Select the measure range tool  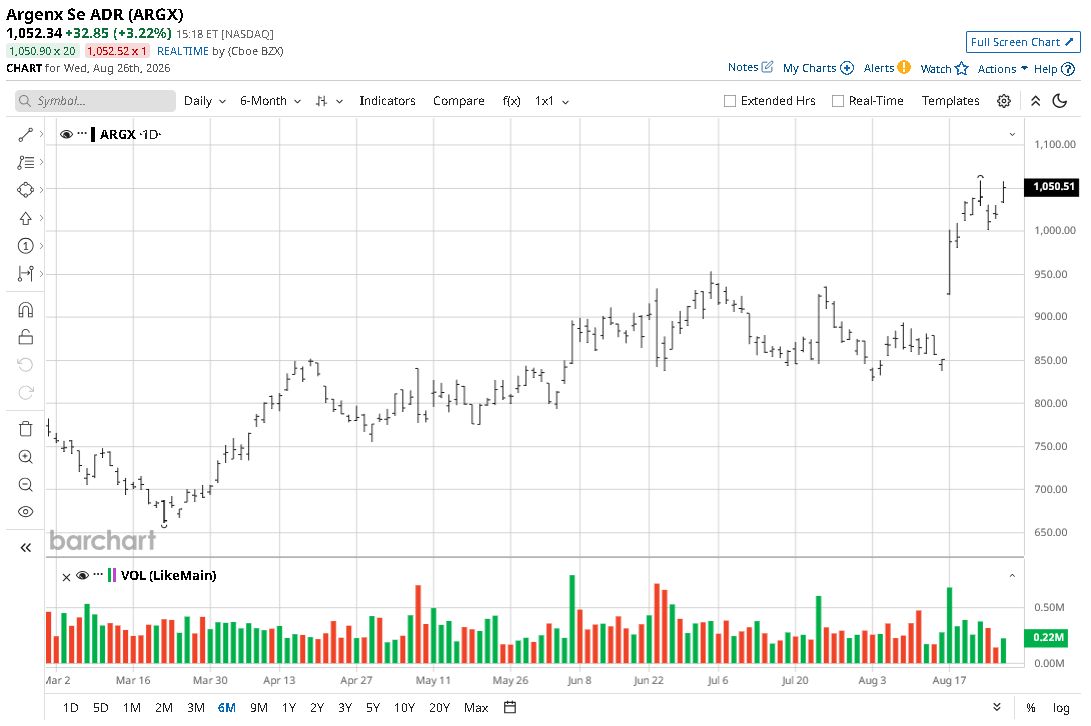coord(26,274)
